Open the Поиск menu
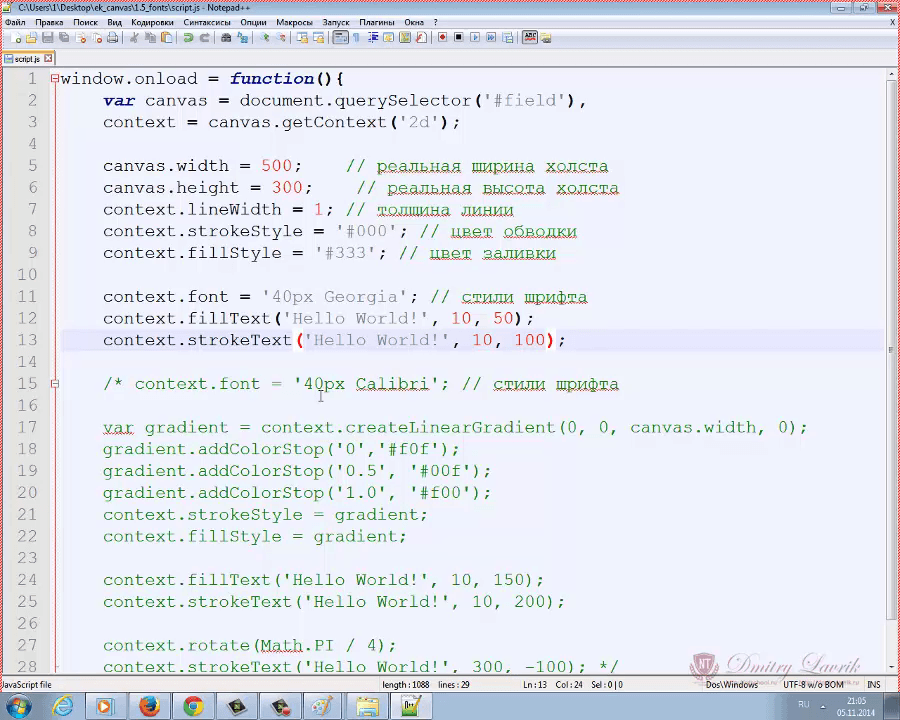Image resolution: width=900 pixels, height=720 pixels. [x=85, y=22]
